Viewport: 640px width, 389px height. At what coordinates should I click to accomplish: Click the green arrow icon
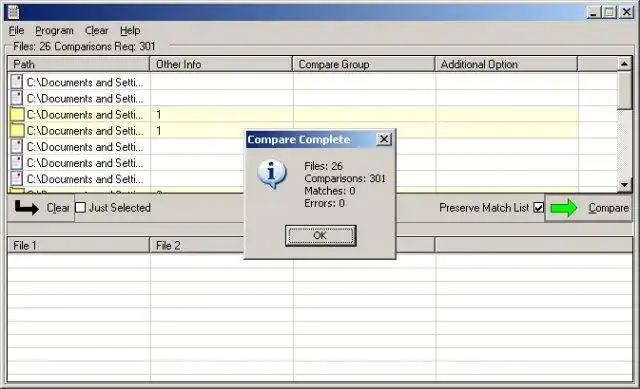tap(564, 208)
